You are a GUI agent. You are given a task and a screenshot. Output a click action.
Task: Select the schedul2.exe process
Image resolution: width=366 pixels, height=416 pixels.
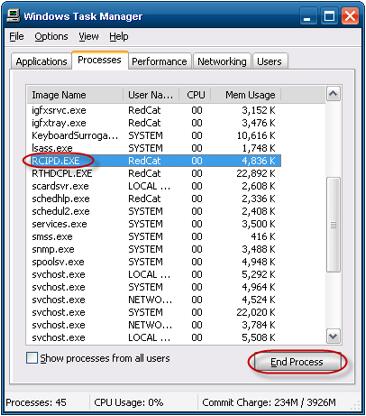point(154,212)
